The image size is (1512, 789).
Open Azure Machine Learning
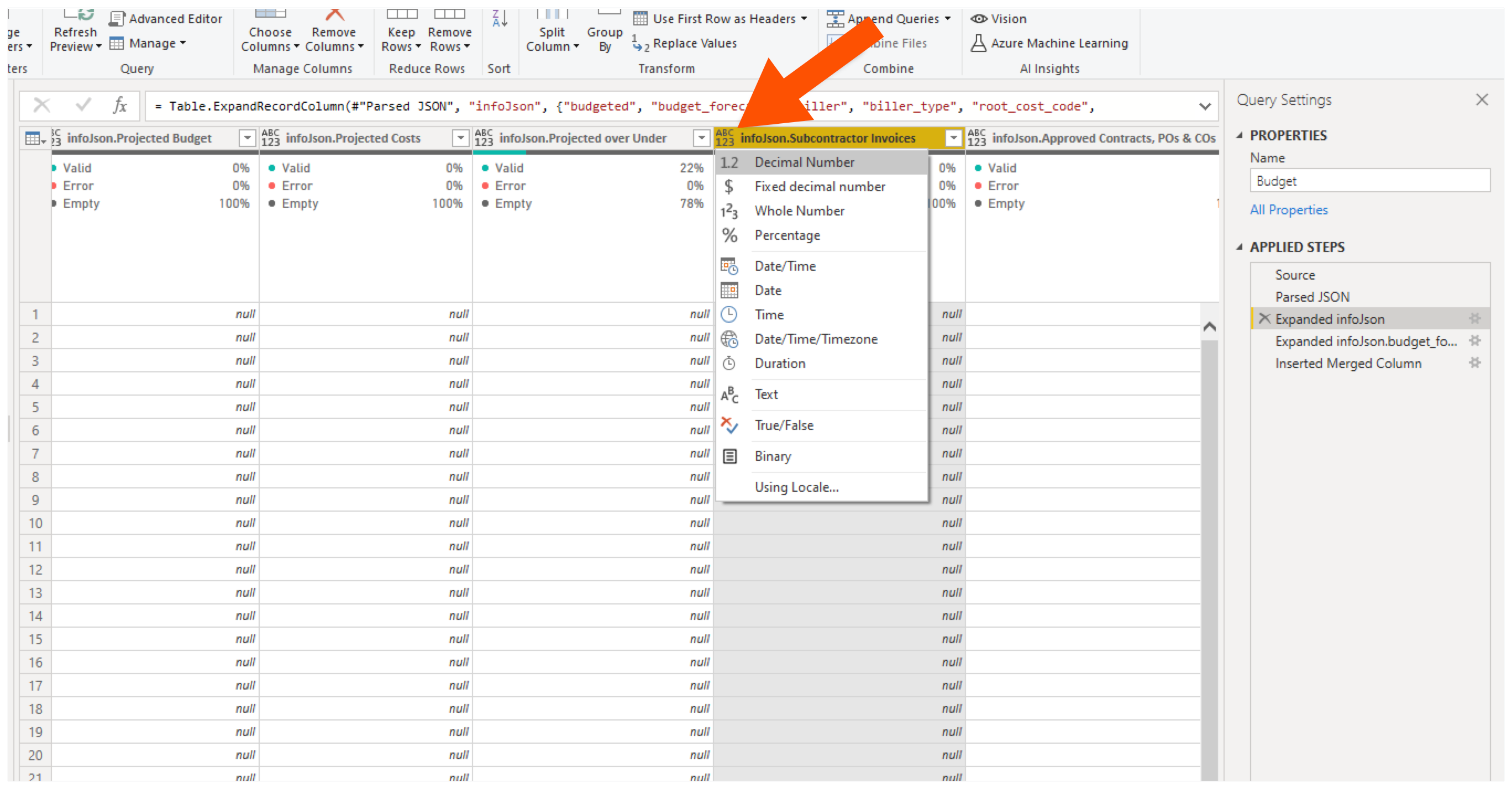(1049, 44)
